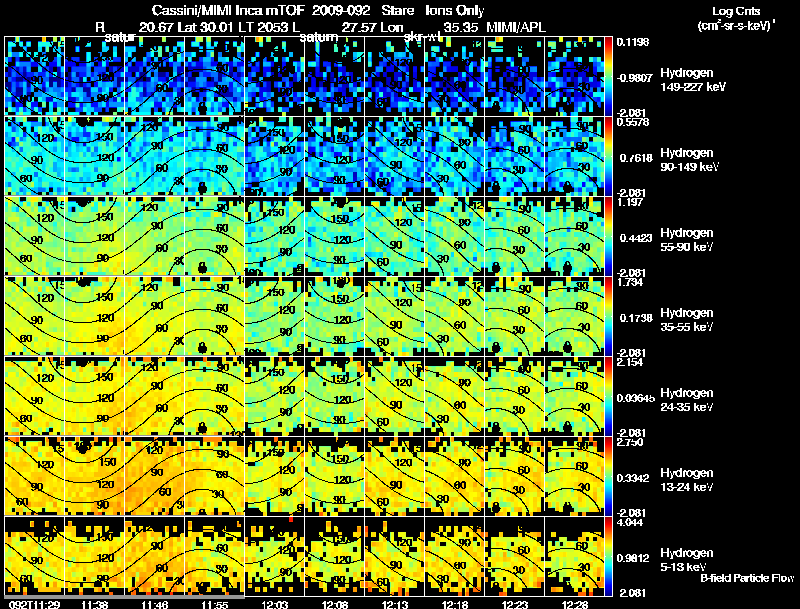Click the color bar beside 149-227 keV row

(x=608, y=77)
